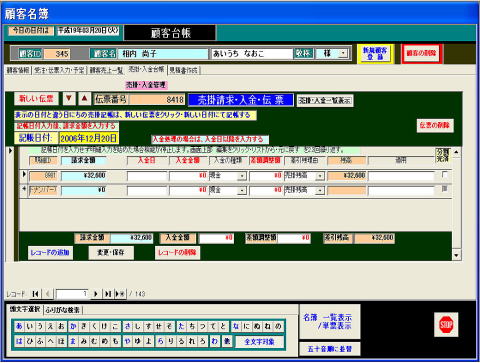Switch to the 顧客売上一覧 tab
The image size is (480, 363).
pos(106,70)
